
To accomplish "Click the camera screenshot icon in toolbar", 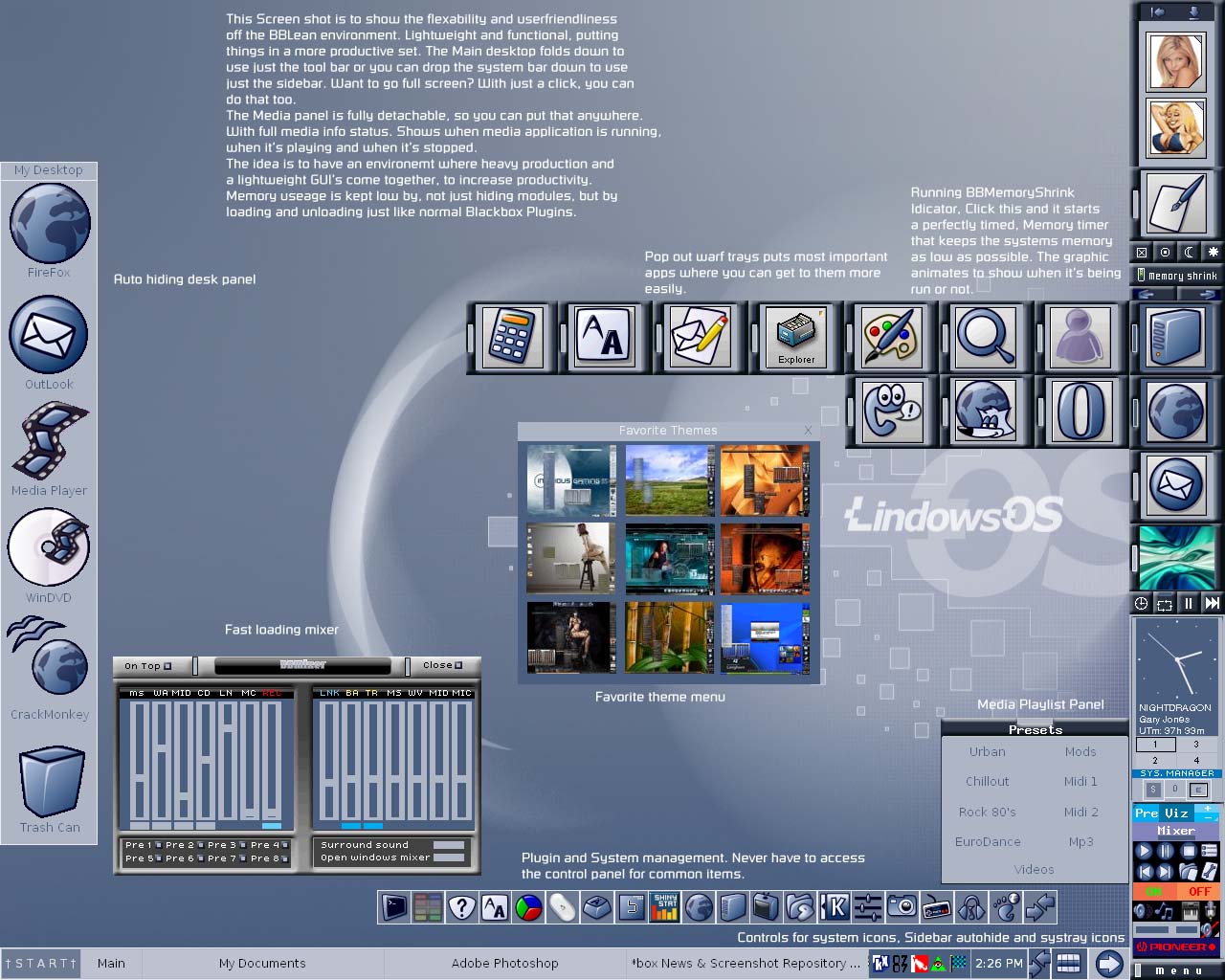I will [x=902, y=906].
